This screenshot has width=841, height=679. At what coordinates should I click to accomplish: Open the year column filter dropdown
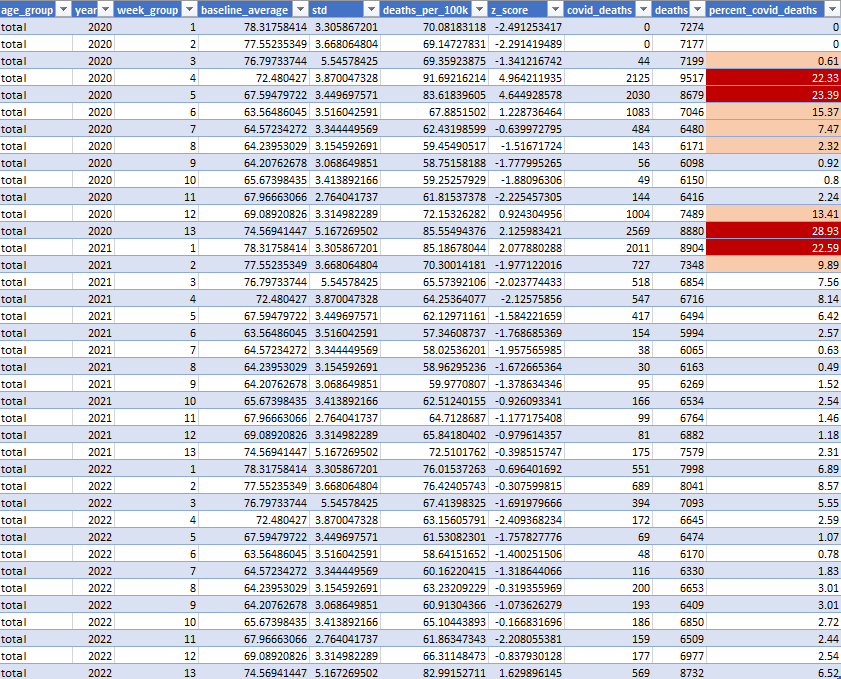point(106,10)
